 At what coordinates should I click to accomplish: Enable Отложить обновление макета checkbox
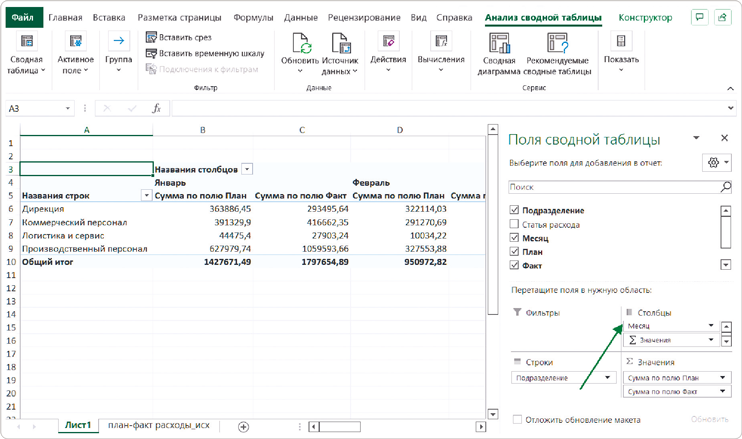(x=517, y=420)
